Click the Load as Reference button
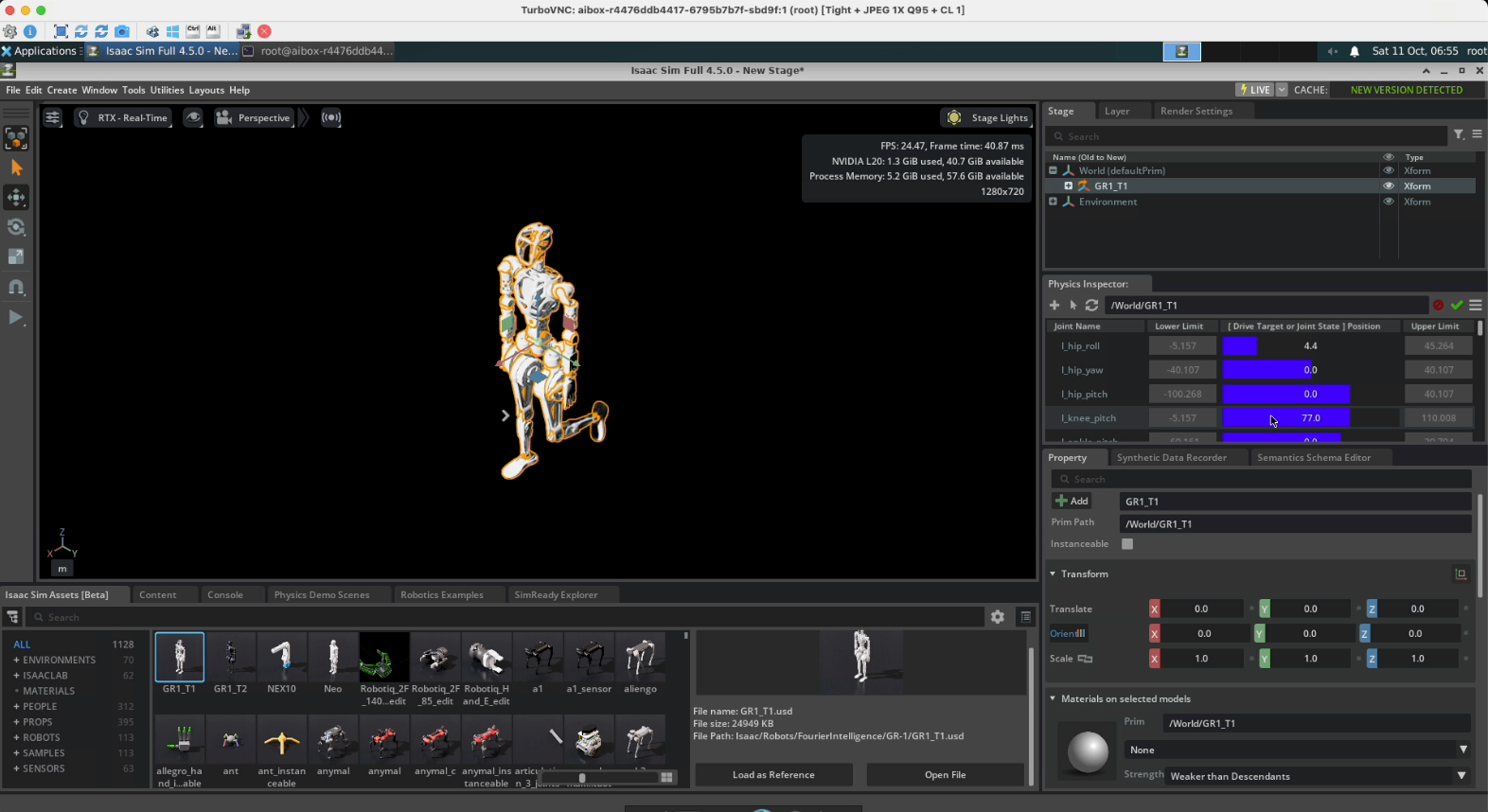 coord(773,775)
